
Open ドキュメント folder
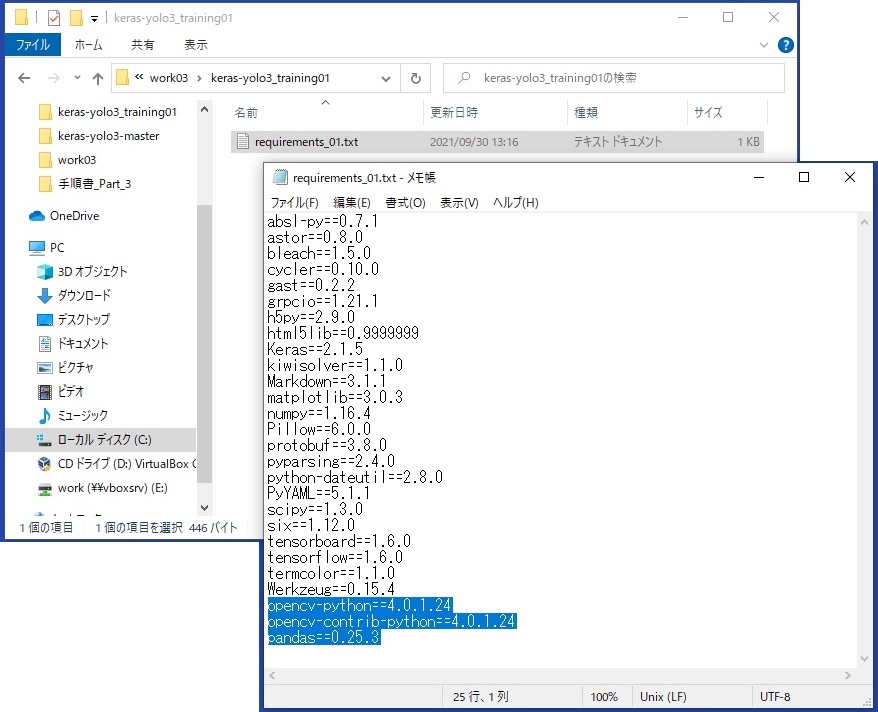point(82,344)
